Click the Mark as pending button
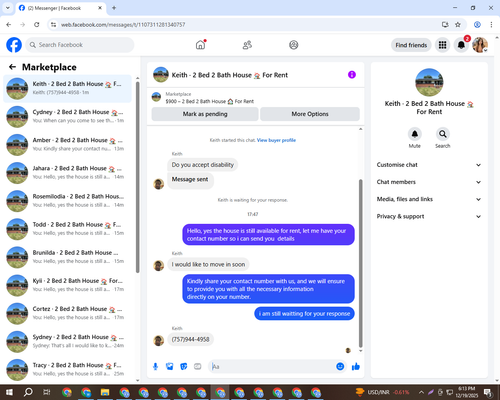 pos(205,114)
